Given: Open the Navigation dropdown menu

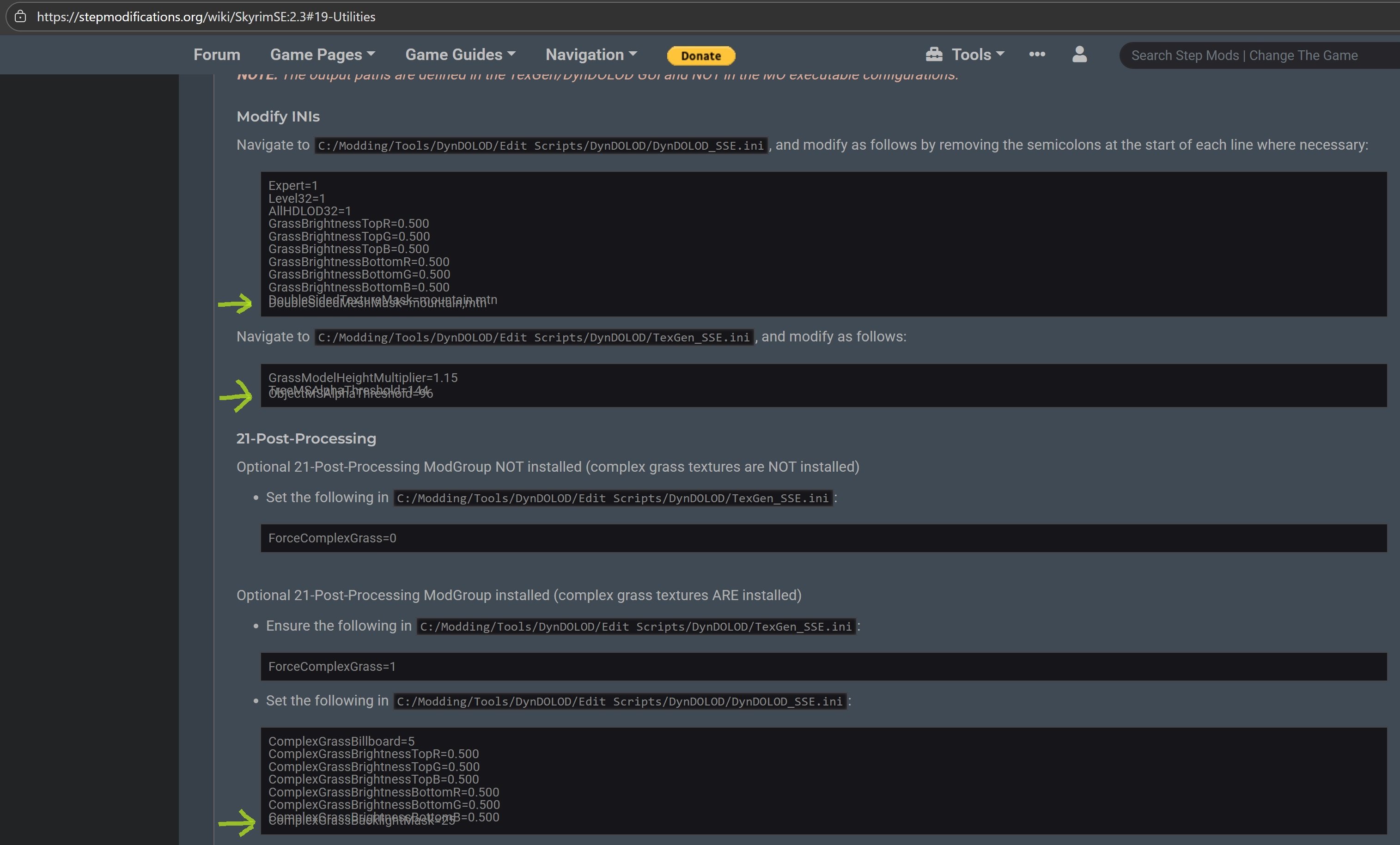Looking at the screenshot, I should click(591, 55).
